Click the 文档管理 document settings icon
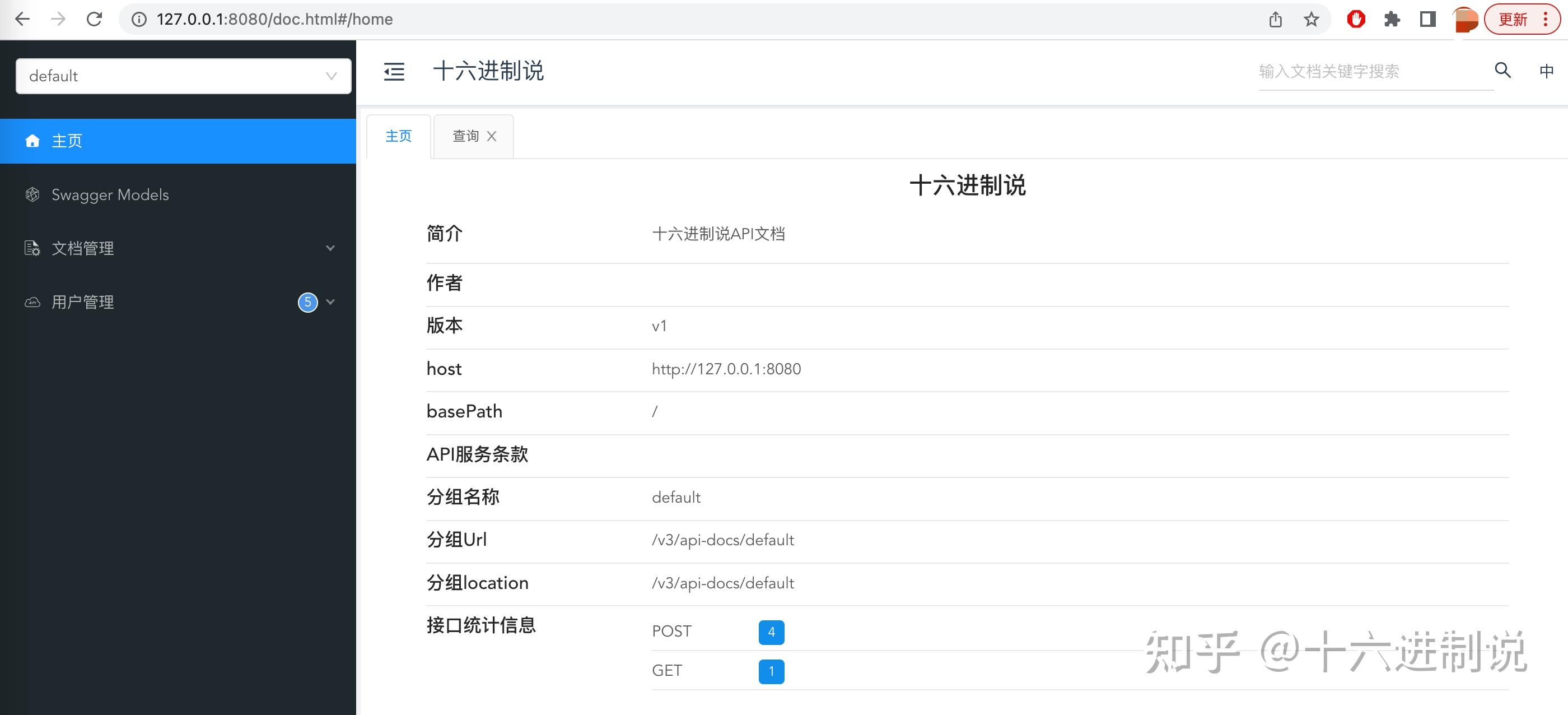This screenshot has width=1568, height=715. coord(32,248)
